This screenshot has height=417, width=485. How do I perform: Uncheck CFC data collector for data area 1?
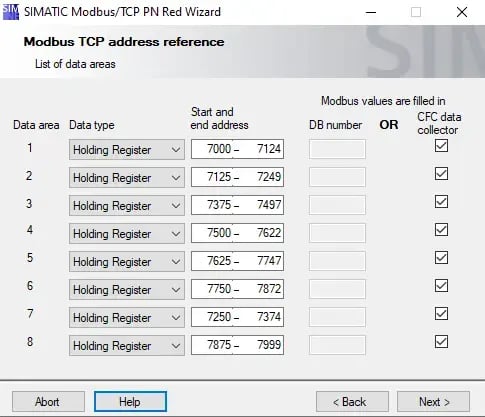point(441,146)
